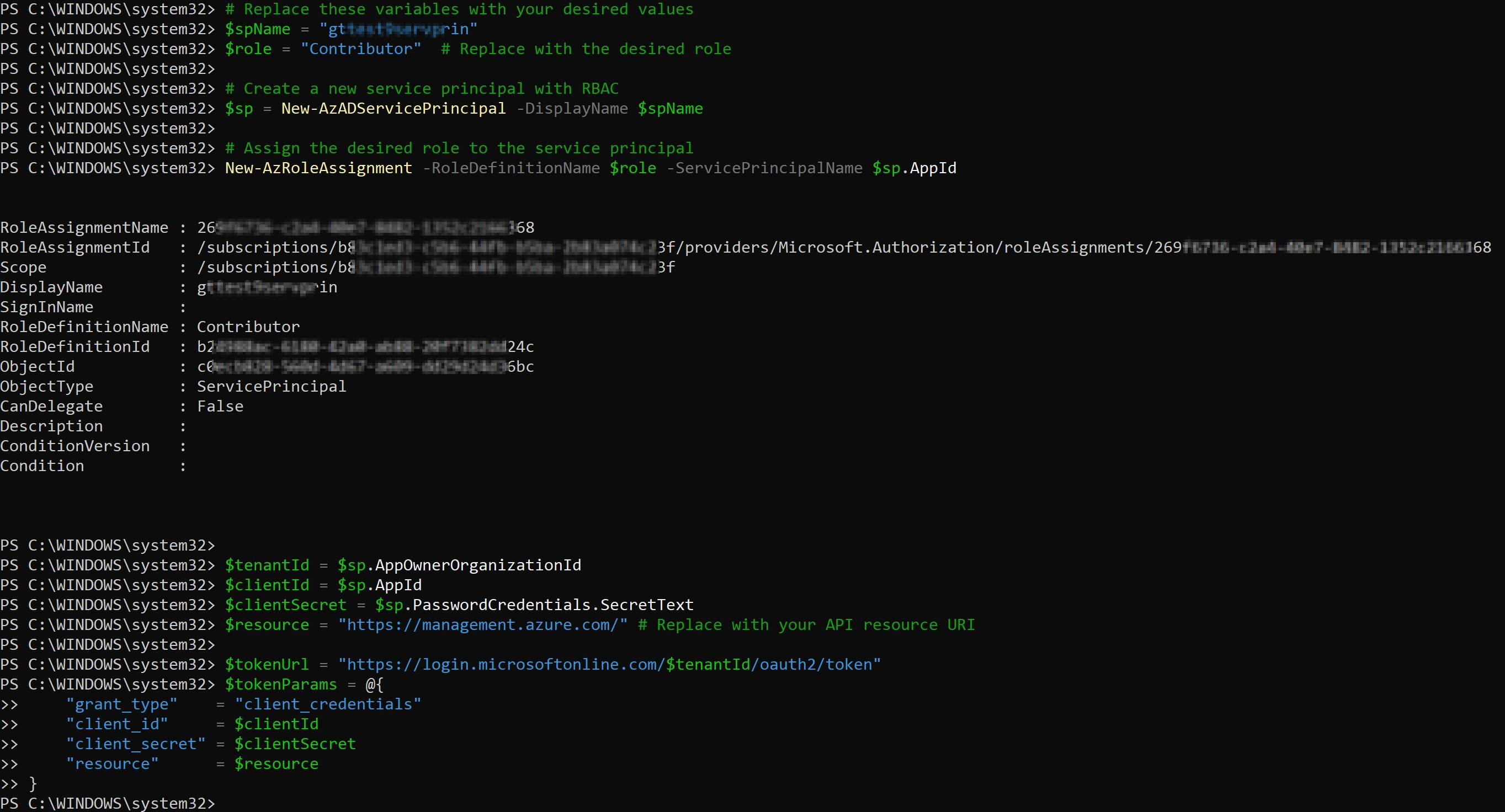The height and width of the screenshot is (812, 1505).
Task: Click the Scope subscriptions path output
Action: point(436,268)
